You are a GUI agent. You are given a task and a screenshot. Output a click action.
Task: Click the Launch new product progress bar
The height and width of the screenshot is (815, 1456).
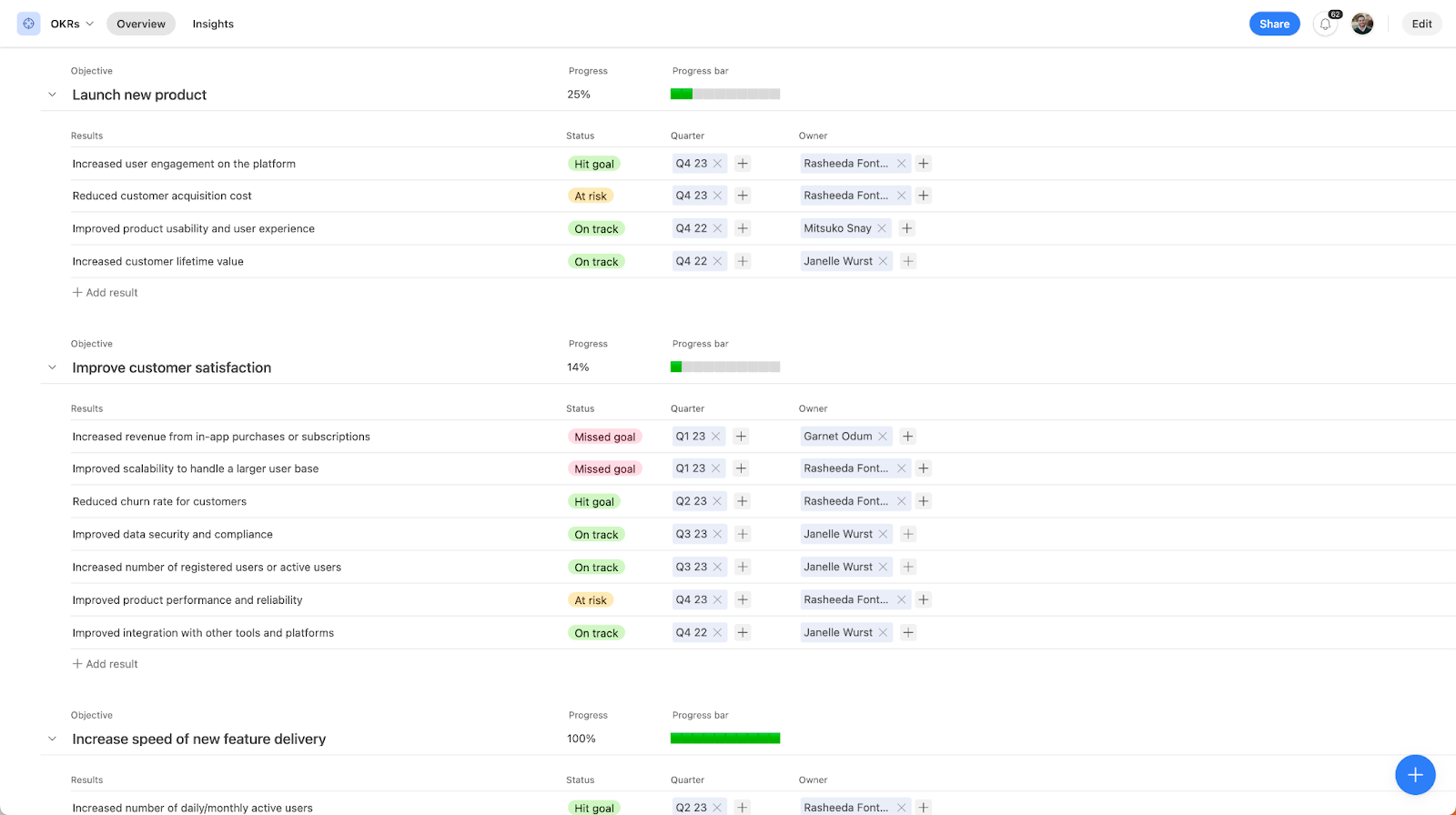tap(725, 94)
